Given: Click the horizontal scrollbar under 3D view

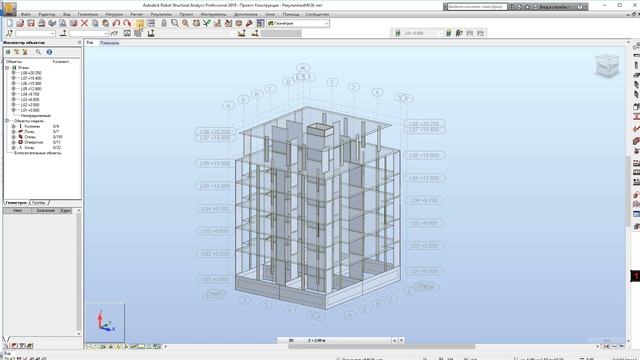Looking at the screenshot, I should pos(381,347).
